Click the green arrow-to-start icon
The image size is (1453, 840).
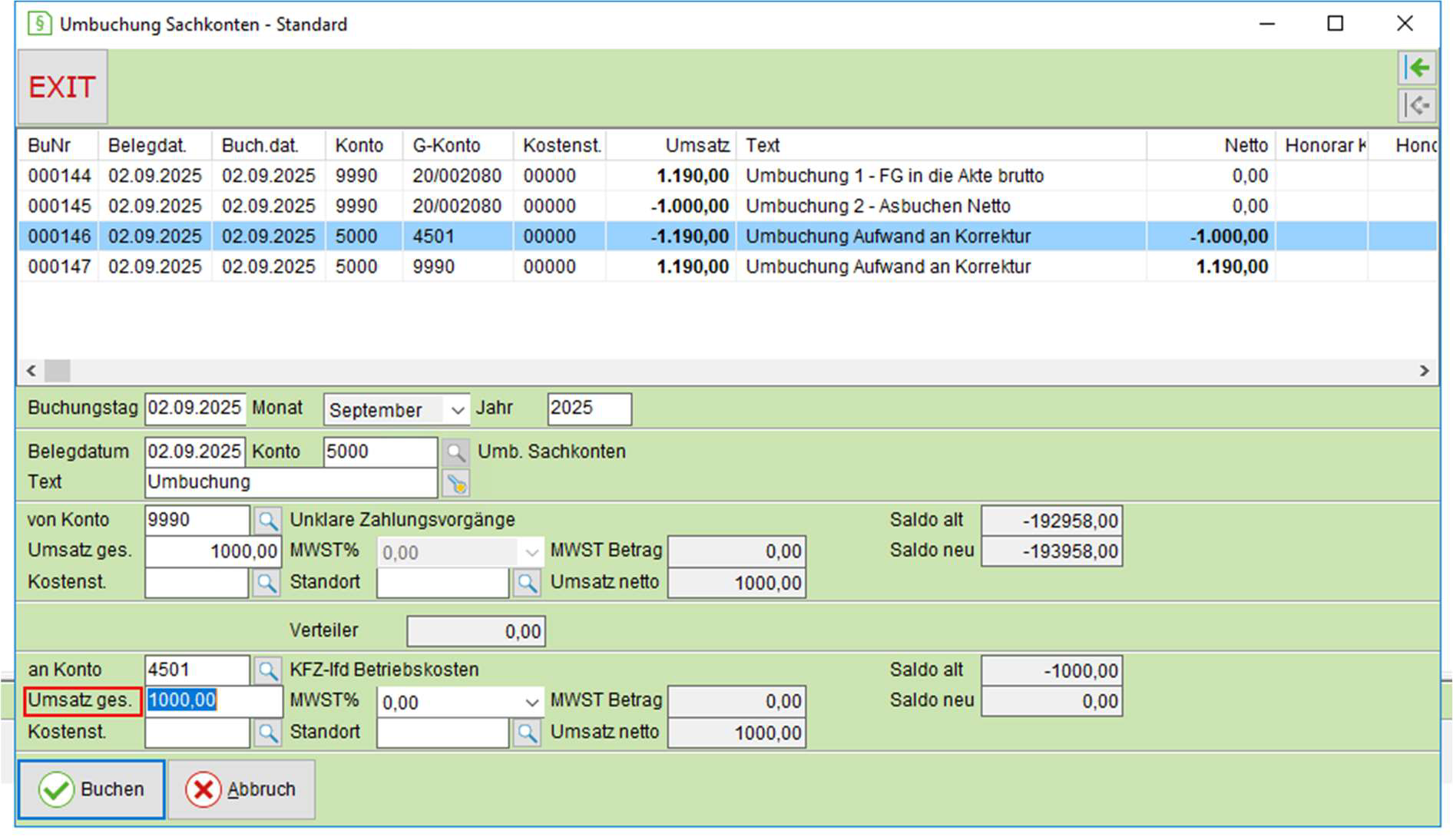tap(1417, 68)
